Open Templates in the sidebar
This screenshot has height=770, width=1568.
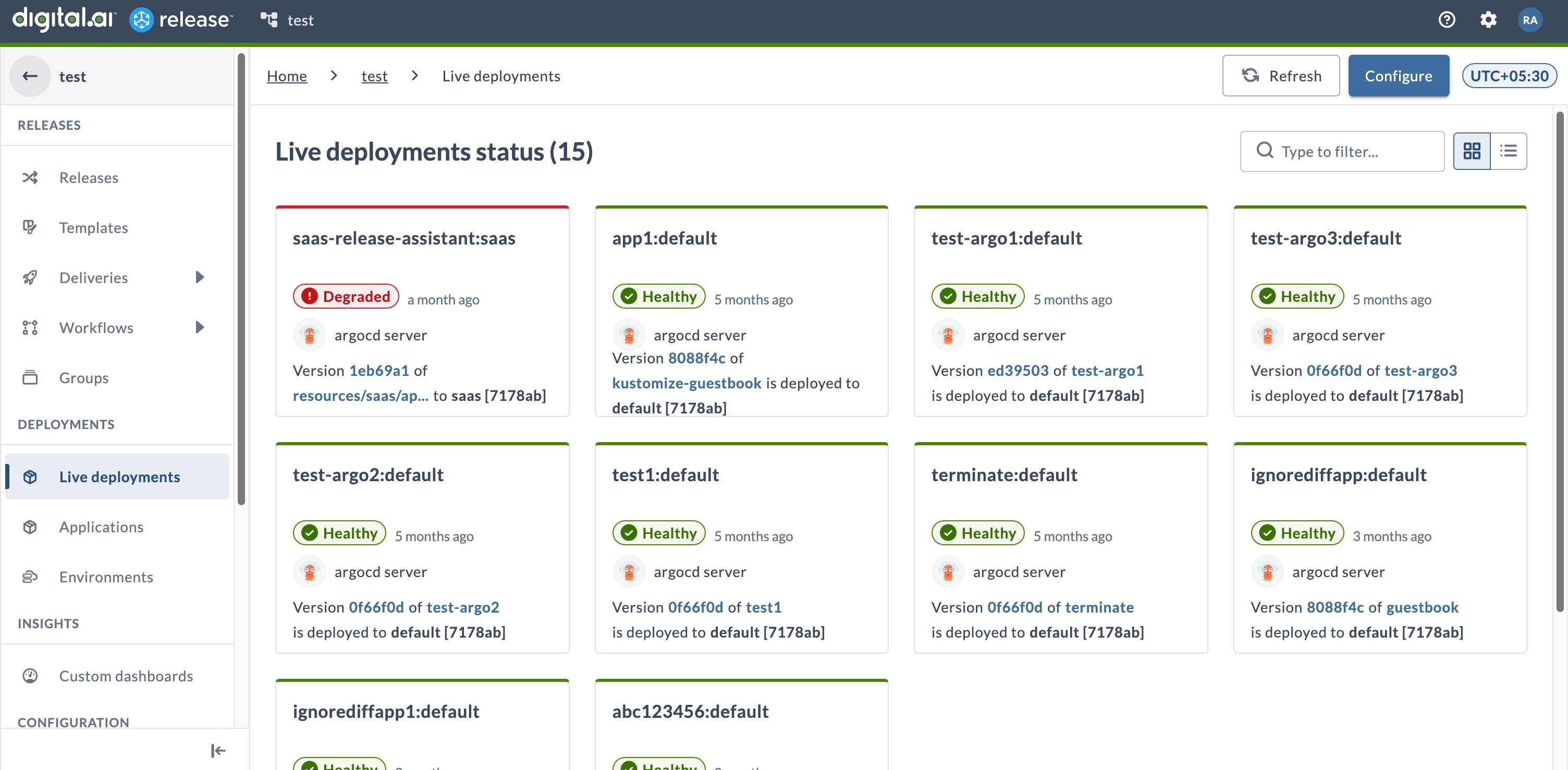tap(116, 228)
